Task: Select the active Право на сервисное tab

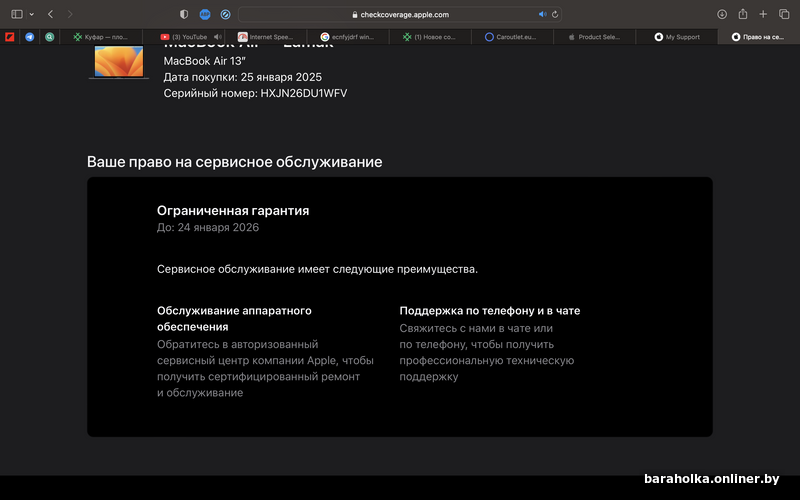Action: click(759, 37)
